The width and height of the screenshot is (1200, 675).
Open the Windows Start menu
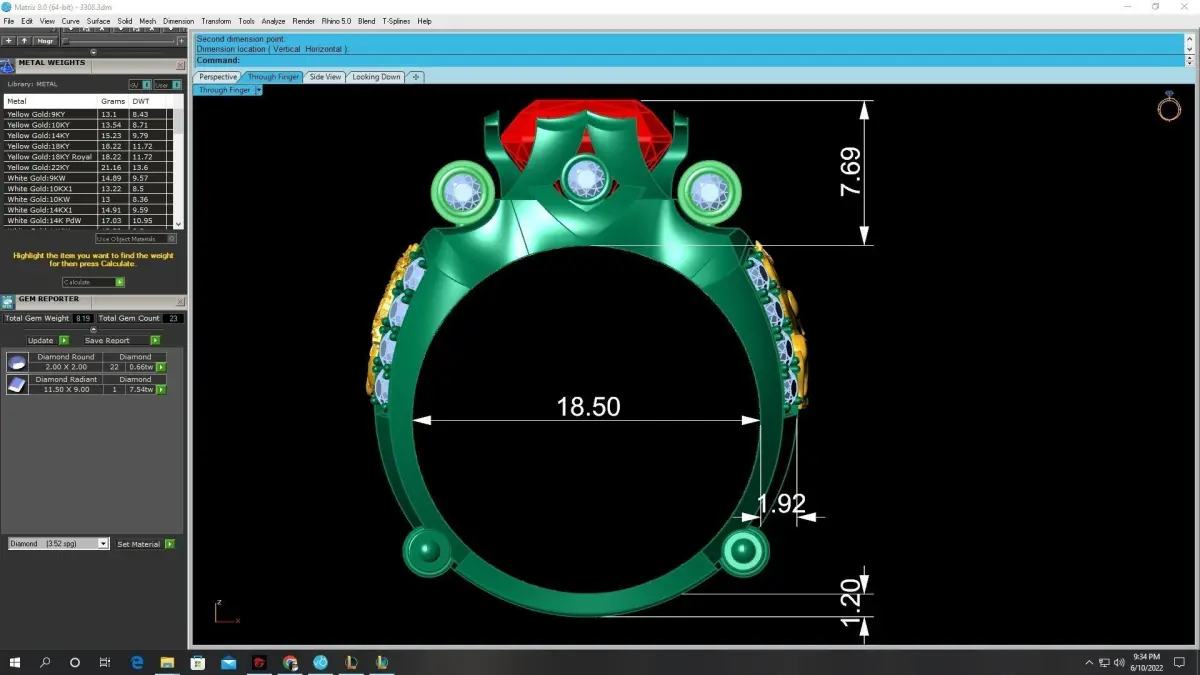click(x=15, y=662)
